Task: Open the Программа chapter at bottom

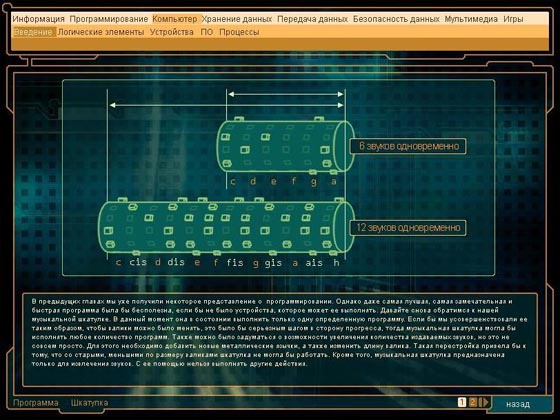Action: click(36, 403)
